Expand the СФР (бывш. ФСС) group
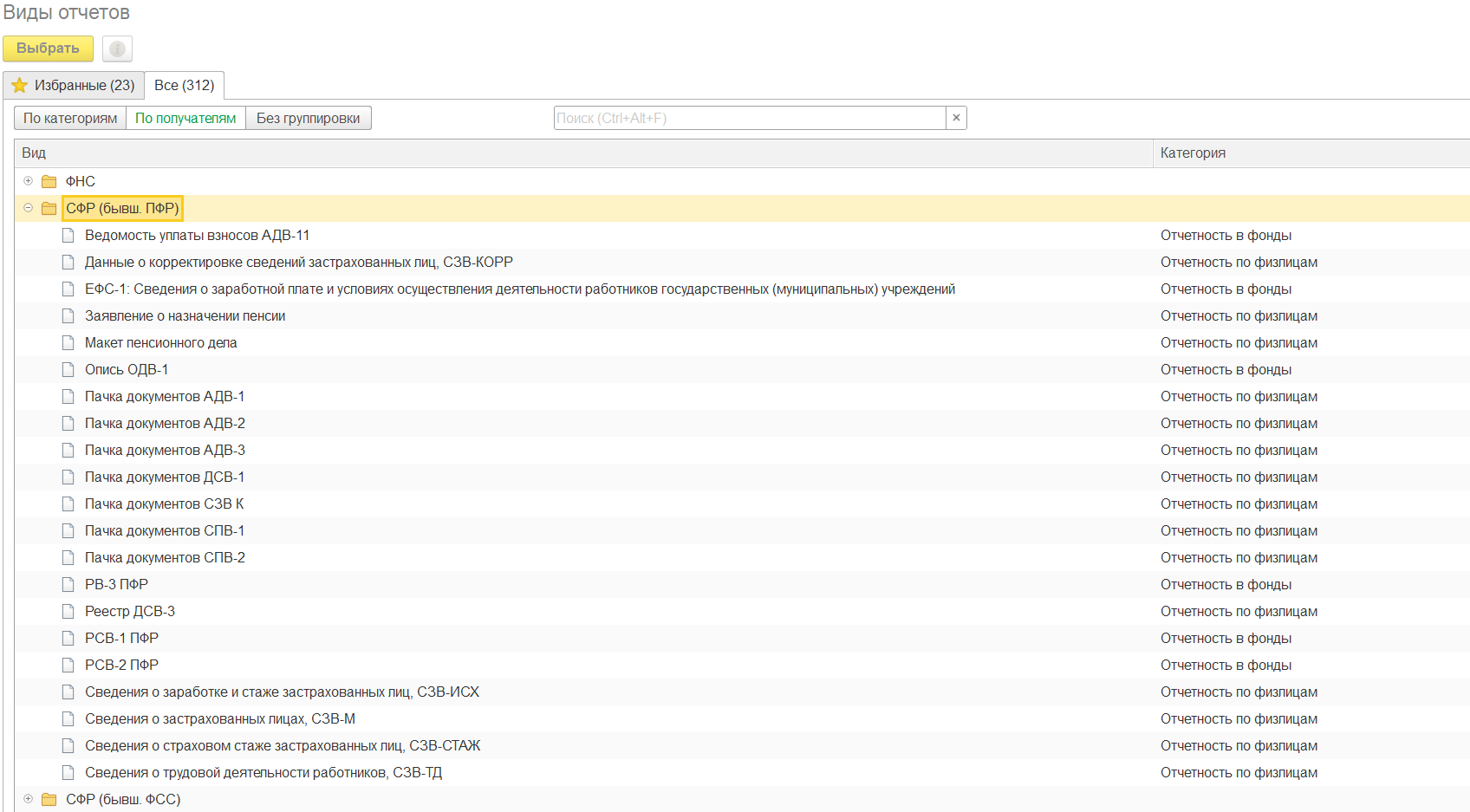Image resolution: width=1470 pixels, height=812 pixels. 28,799
